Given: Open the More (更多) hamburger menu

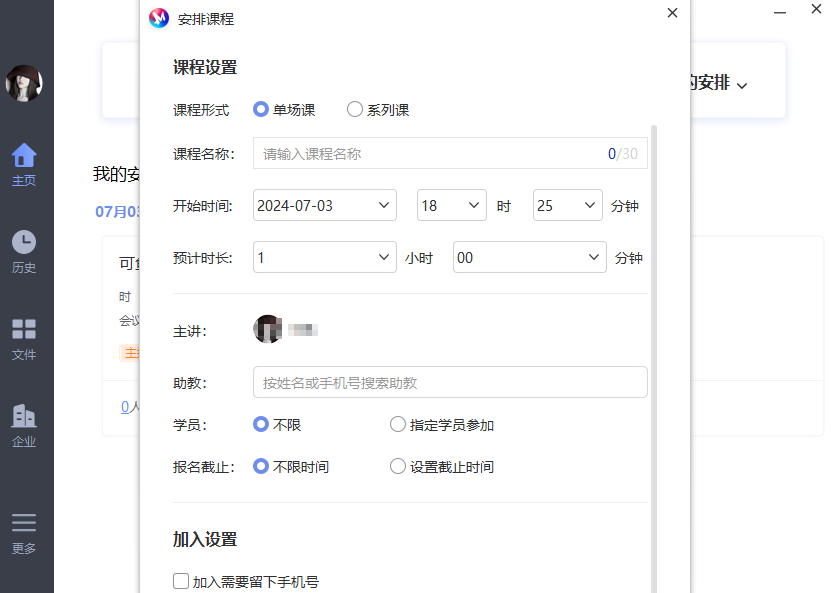Looking at the screenshot, I should click(x=24, y=525).
